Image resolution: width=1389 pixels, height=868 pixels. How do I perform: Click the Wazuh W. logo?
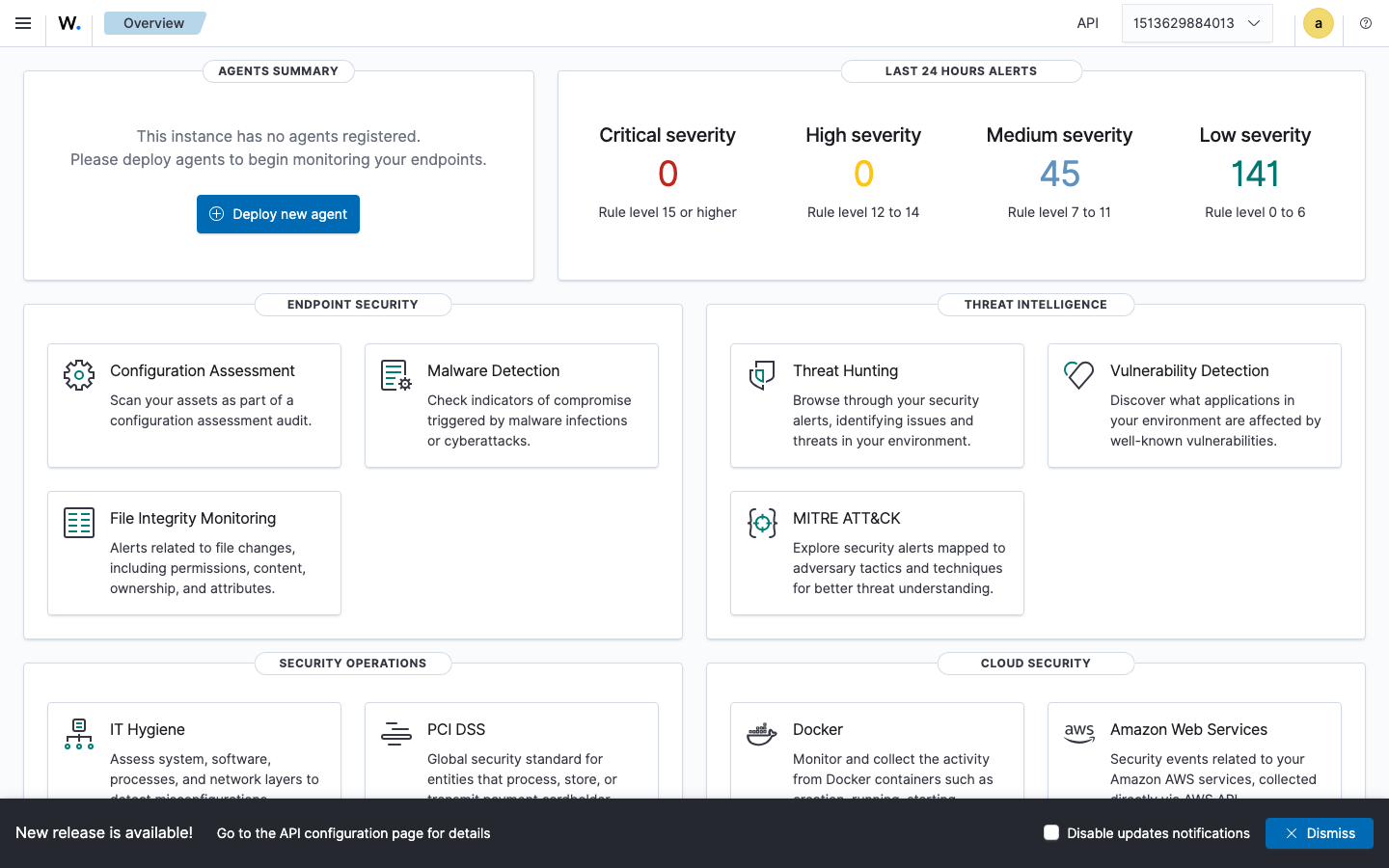tap(69, 23)
